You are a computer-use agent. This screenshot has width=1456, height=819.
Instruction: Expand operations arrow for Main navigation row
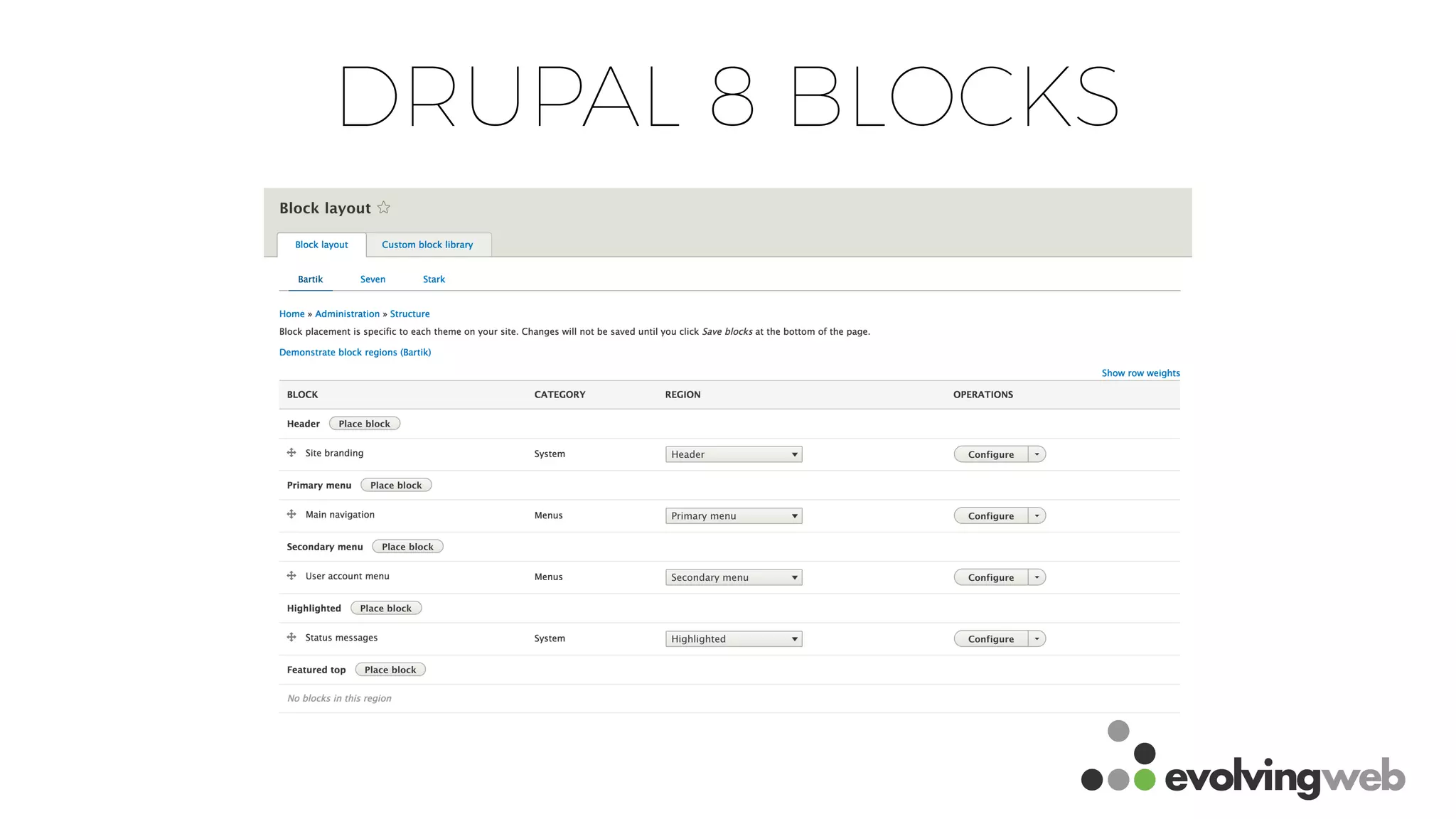coord(1037,516)
